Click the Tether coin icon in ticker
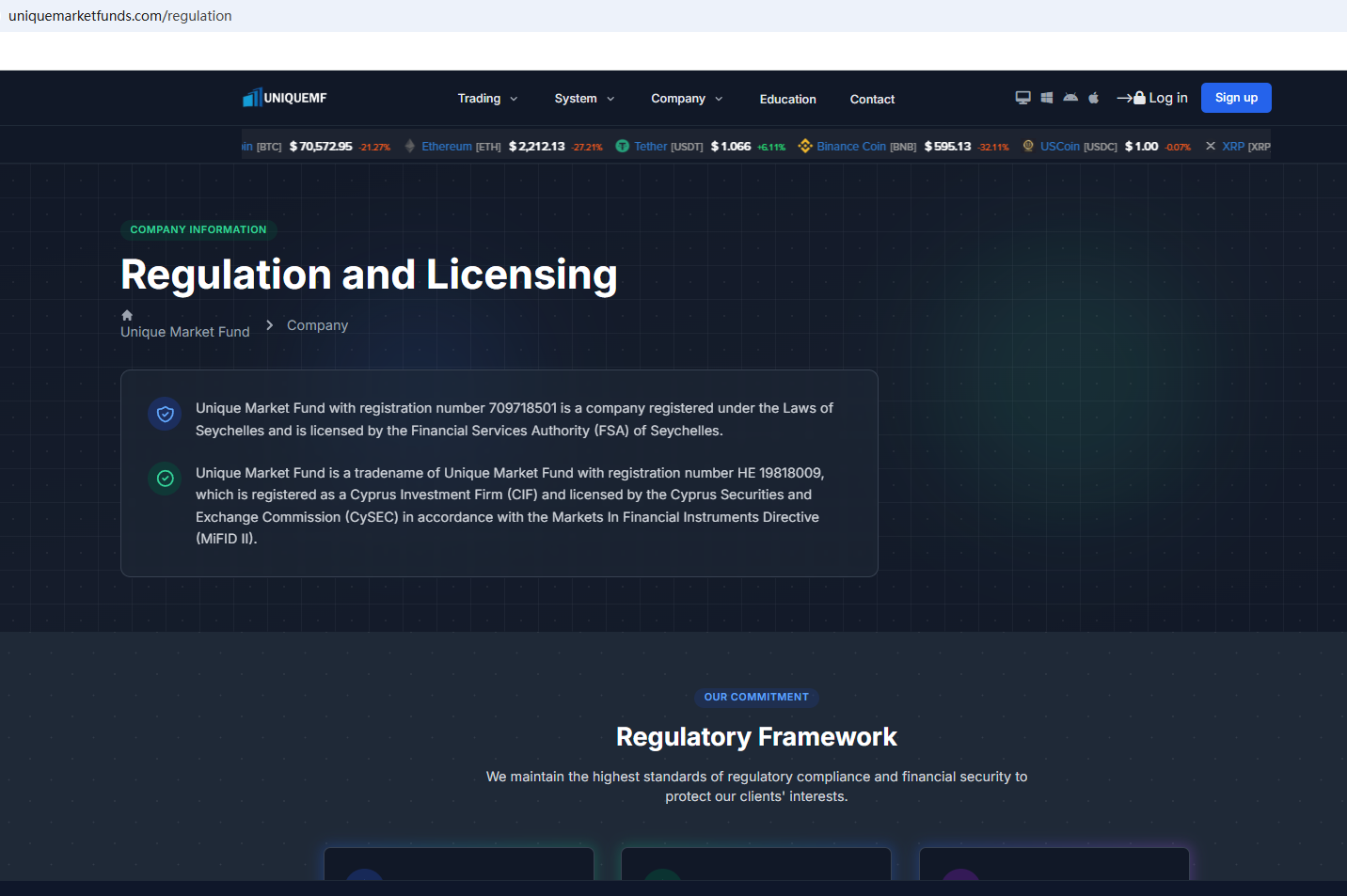Image resolution: width=1347 pixels, height=896 pixels. click(622, 147)
